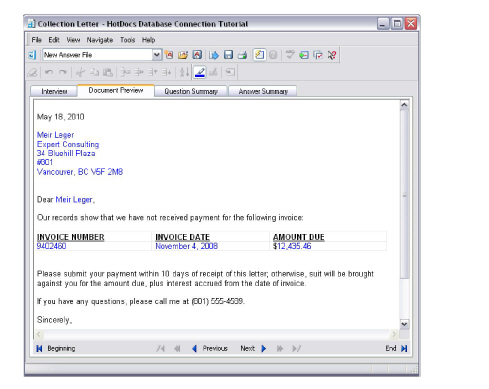Open the File menu
The width and height of the screenshot is (489, 389).
pos(36,40)
